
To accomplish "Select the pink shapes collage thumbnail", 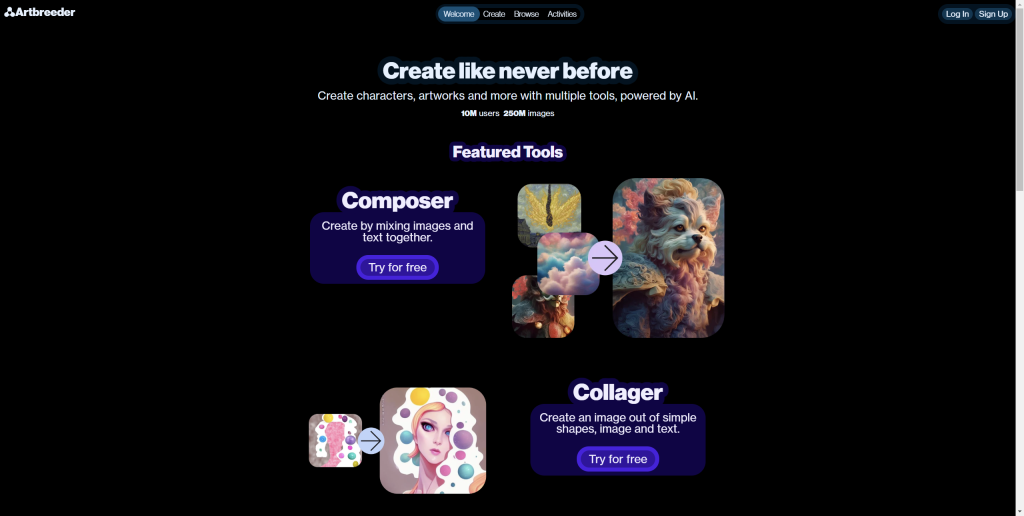I will [335, 440].
